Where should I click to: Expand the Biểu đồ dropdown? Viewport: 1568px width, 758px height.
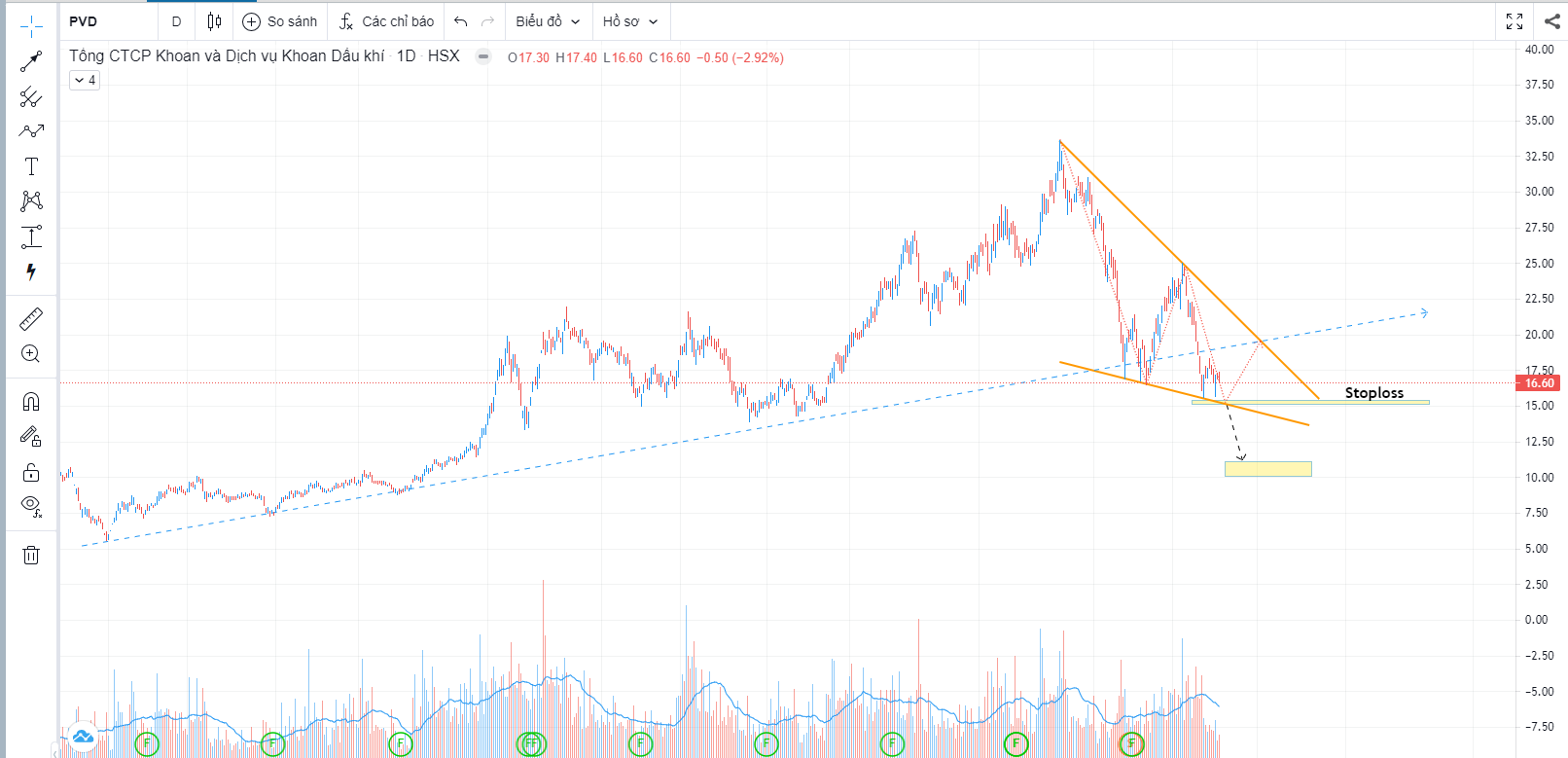(x=548, y=21)
